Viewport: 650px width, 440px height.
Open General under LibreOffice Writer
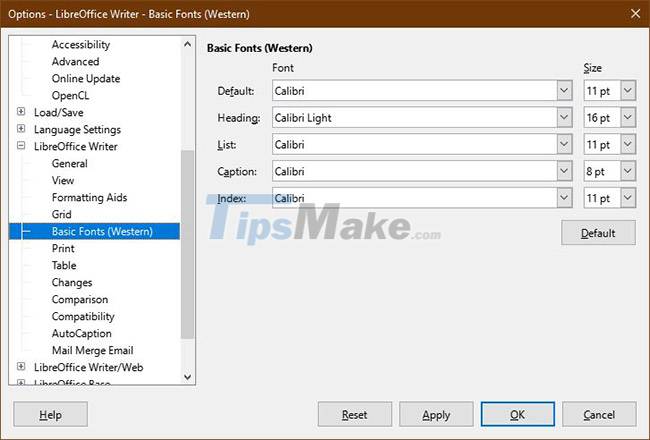pos(70,163)
